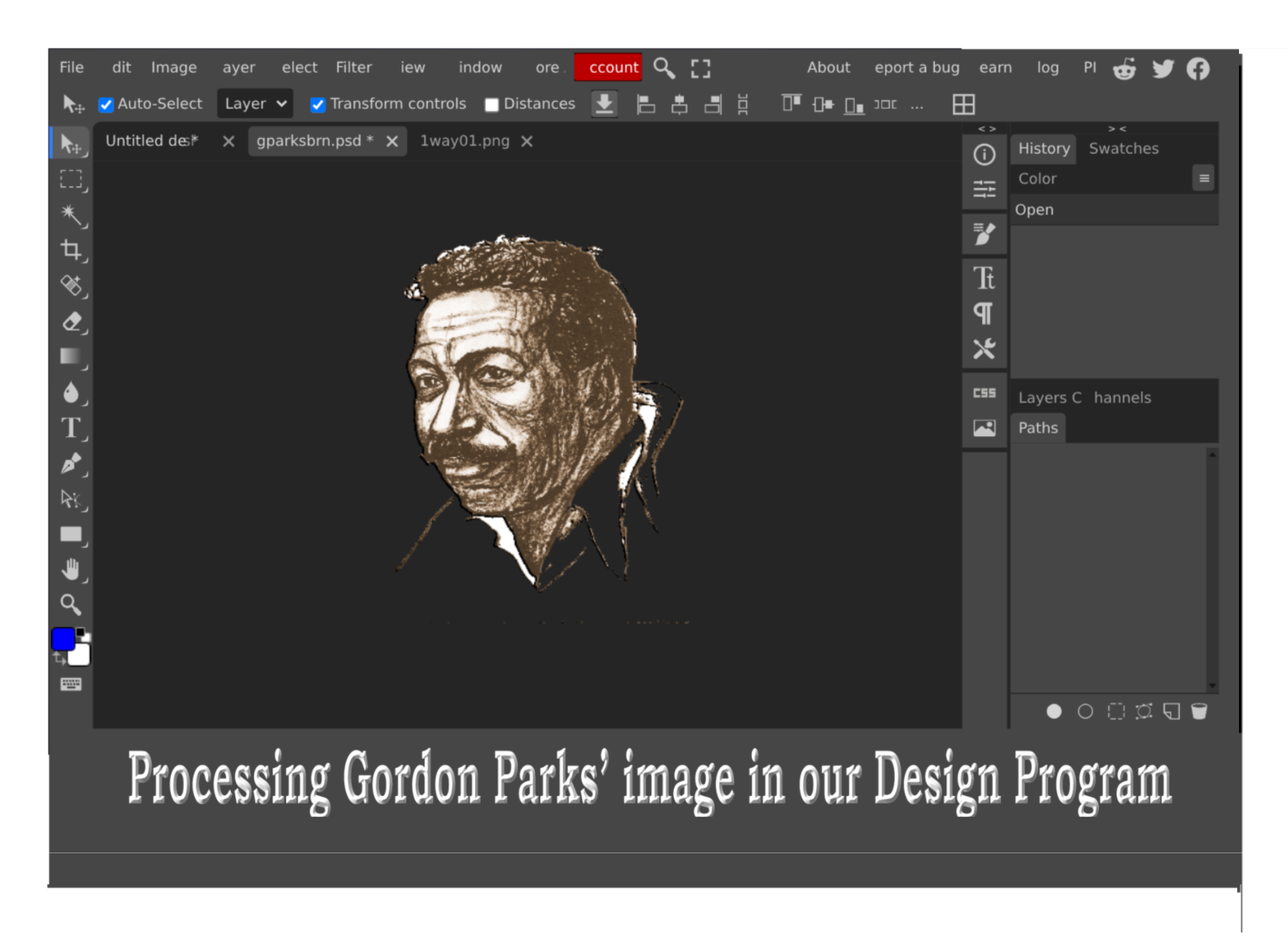Select the Crop tool
This screenshot has width=1288, height=936.
(x=71, y=250)
